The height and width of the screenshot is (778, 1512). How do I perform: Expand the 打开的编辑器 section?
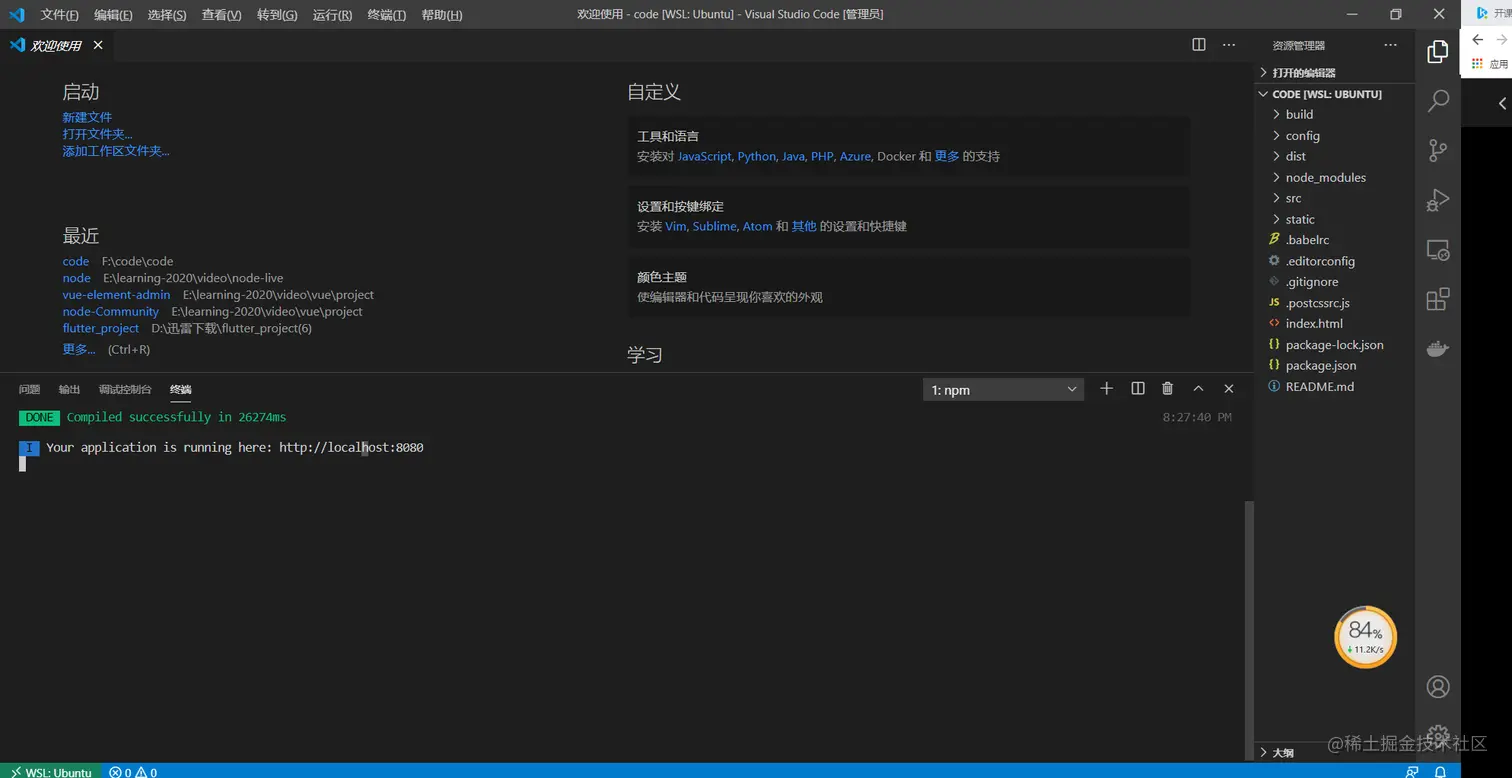click(x=1335, y=73)
